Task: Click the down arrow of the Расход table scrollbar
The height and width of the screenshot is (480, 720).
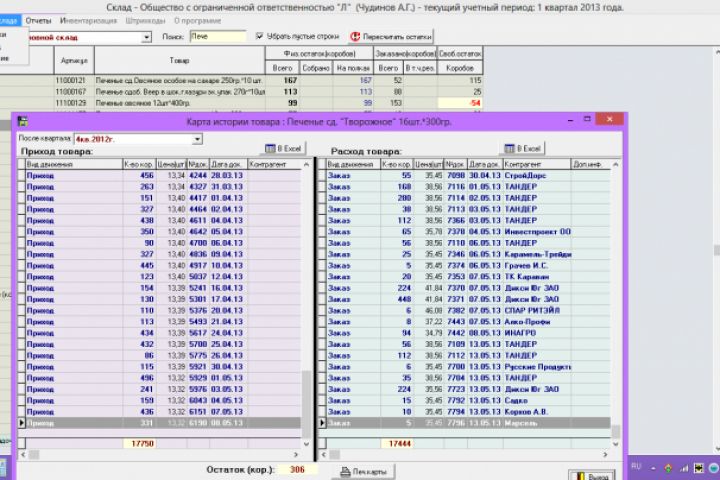Action: click(616, 444)
